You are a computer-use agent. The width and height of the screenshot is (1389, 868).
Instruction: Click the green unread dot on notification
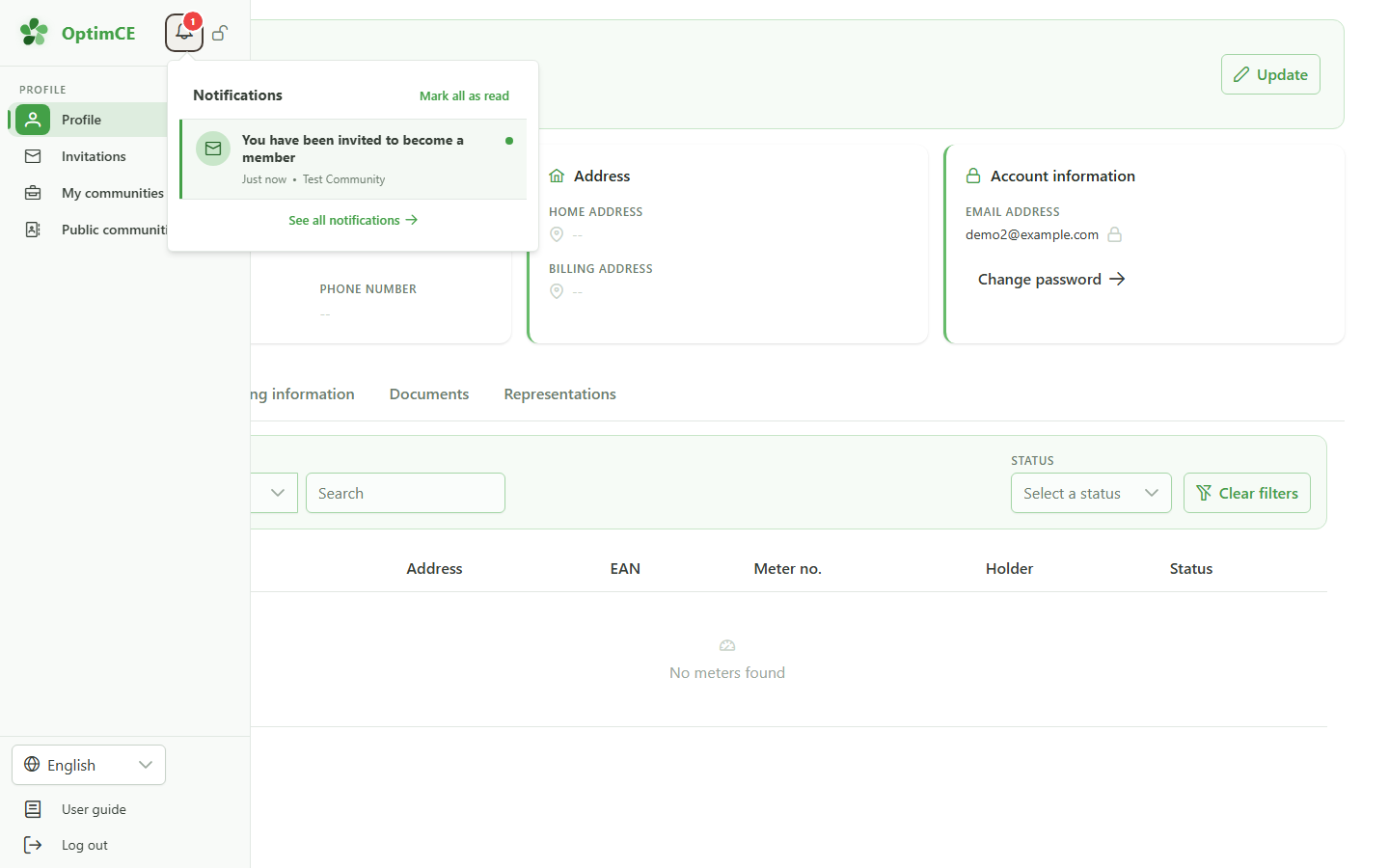[x=509, y=141]
